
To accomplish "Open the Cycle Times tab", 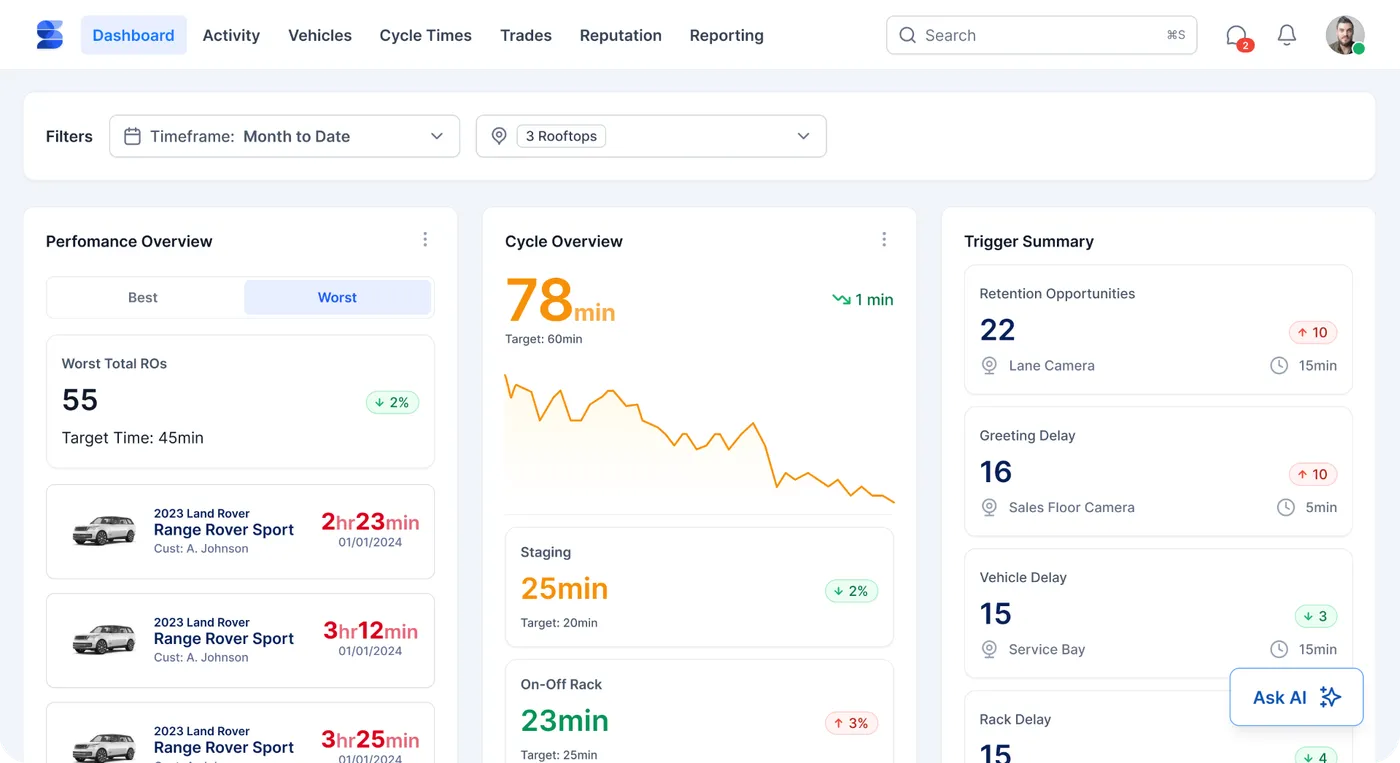I will click(425, 35).
